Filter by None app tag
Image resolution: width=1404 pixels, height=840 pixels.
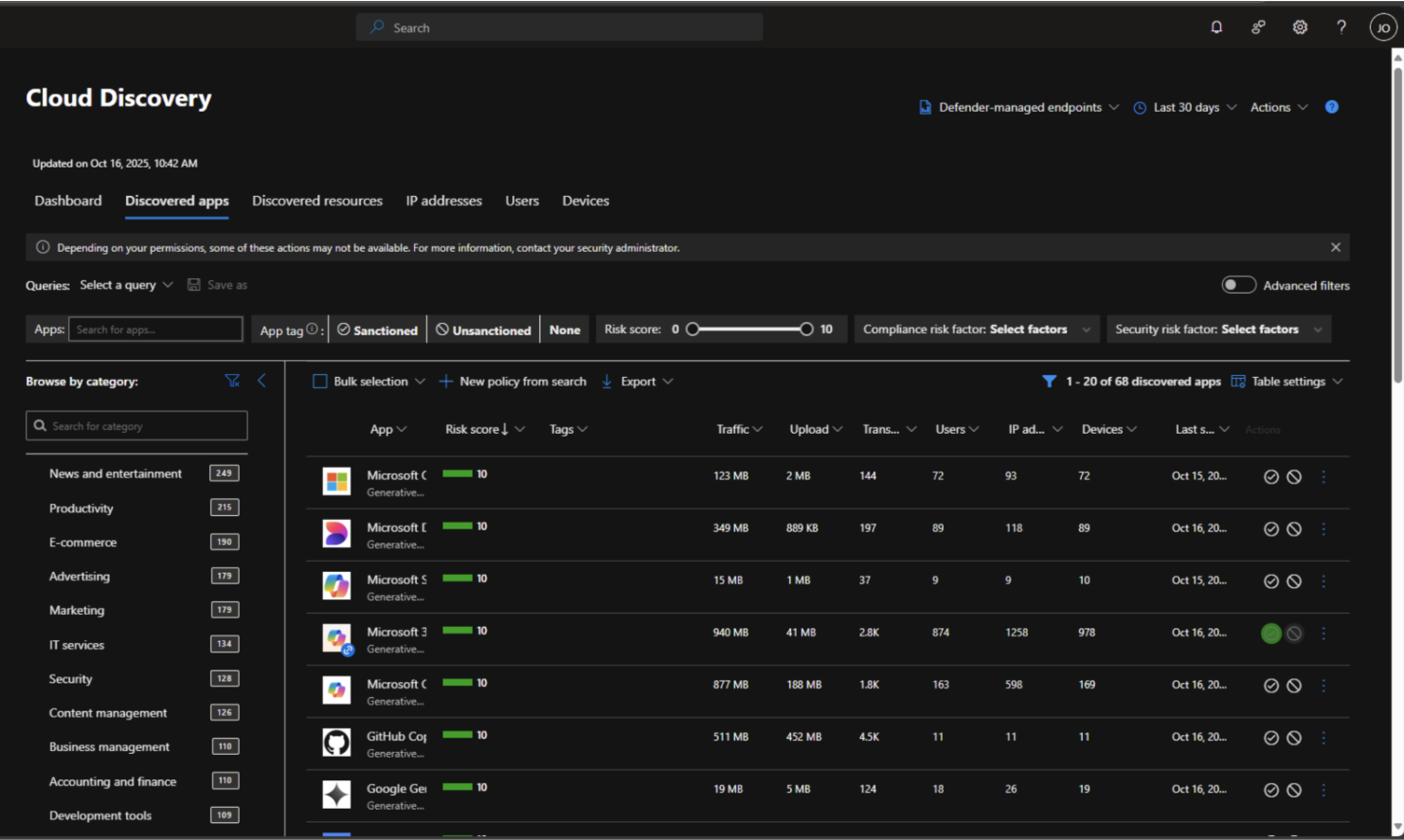[565, 330]
